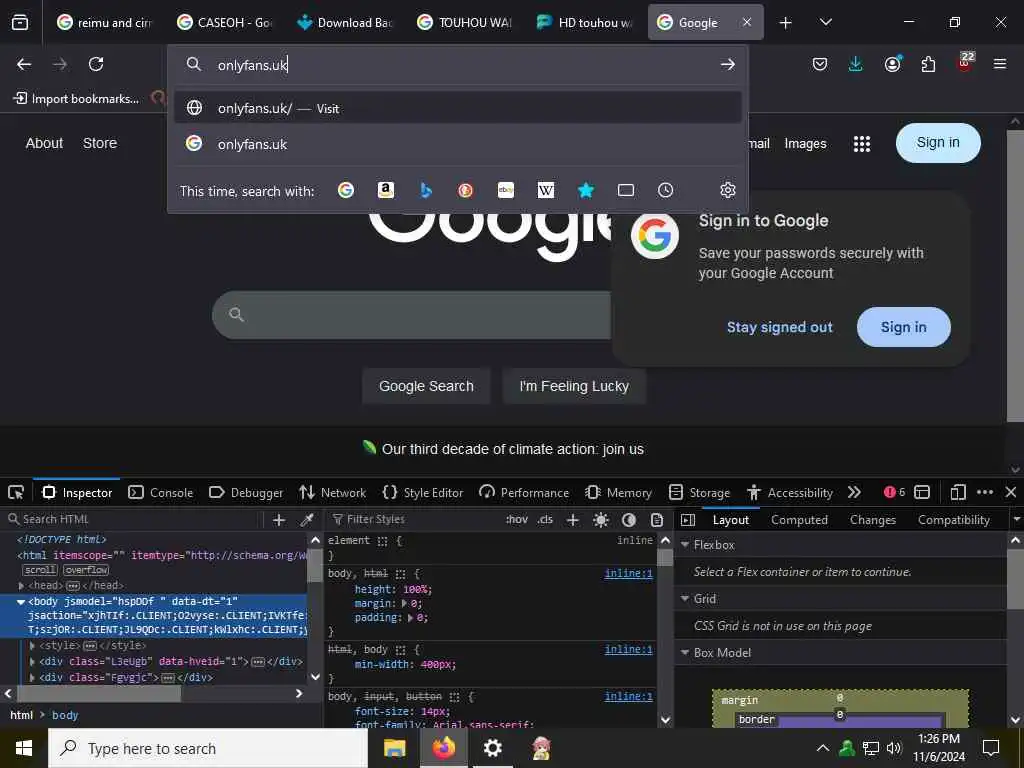Open the Store link

click(x=100, y=143)
